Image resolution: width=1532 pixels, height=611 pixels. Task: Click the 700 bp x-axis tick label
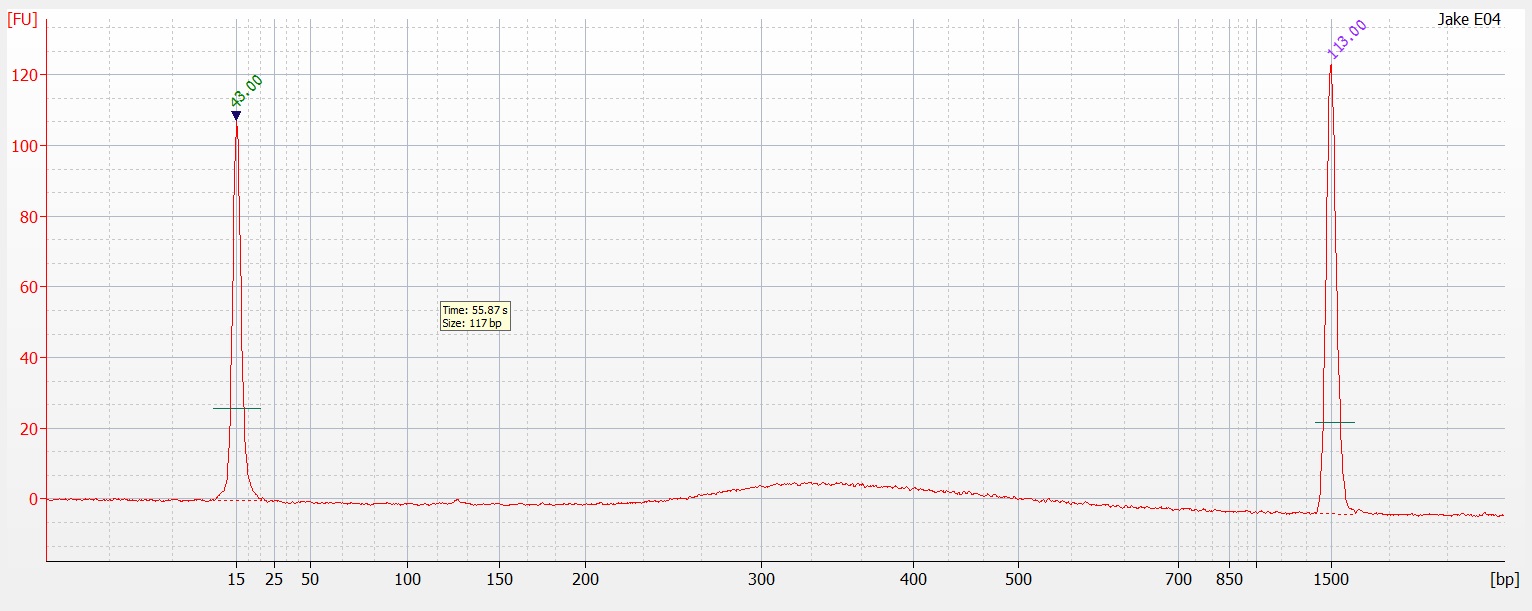(x=1179, y=579)
